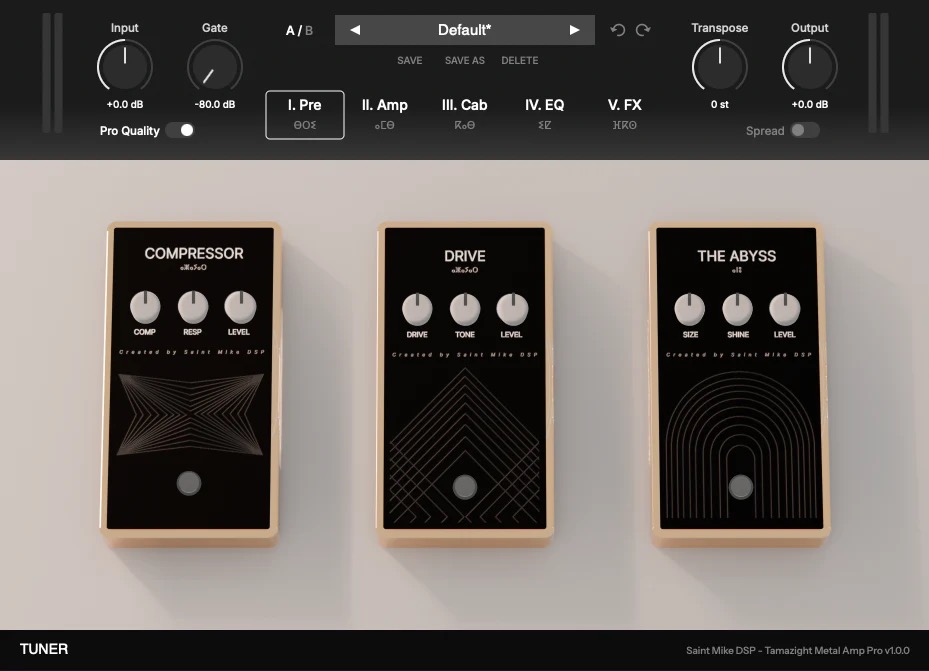Click the undo arrow icon
Viewport: 929px width, 671px height.
[x=617, y=30]
